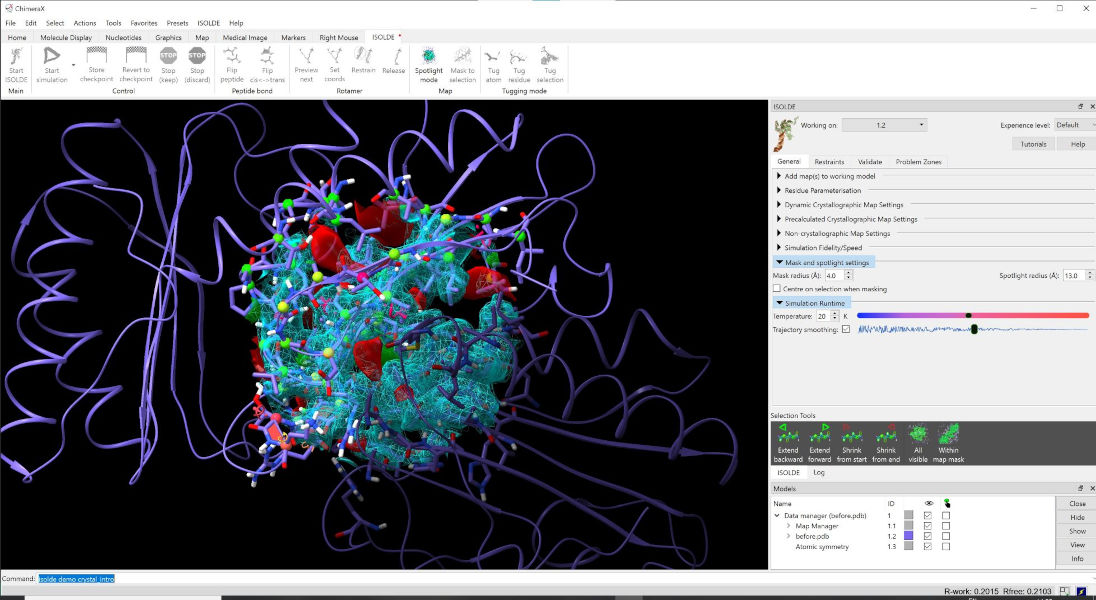Expand Dynamic Crystallographic Map Settings
Image resolution: width=1096 pixels, height=600 pixels.
(x=844, y=205)
